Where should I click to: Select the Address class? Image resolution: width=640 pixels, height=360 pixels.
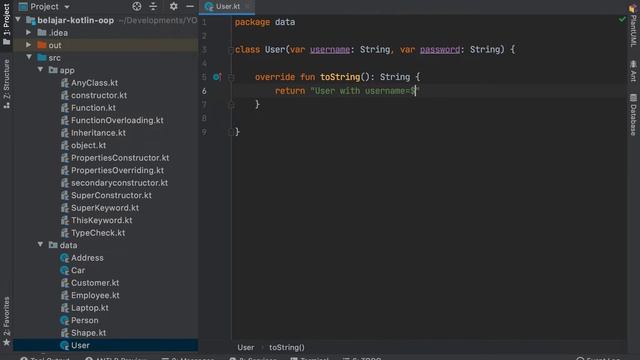pyautogui.click(x=87, y=258)
